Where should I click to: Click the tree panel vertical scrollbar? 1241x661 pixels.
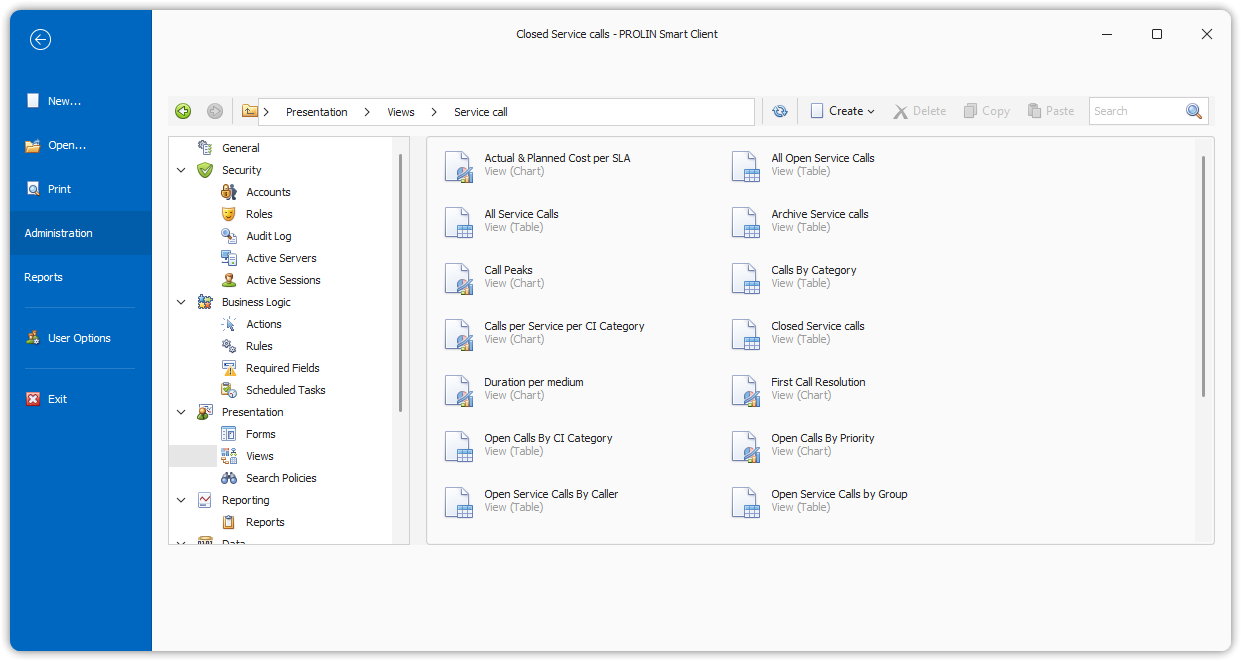click(400, 280)
